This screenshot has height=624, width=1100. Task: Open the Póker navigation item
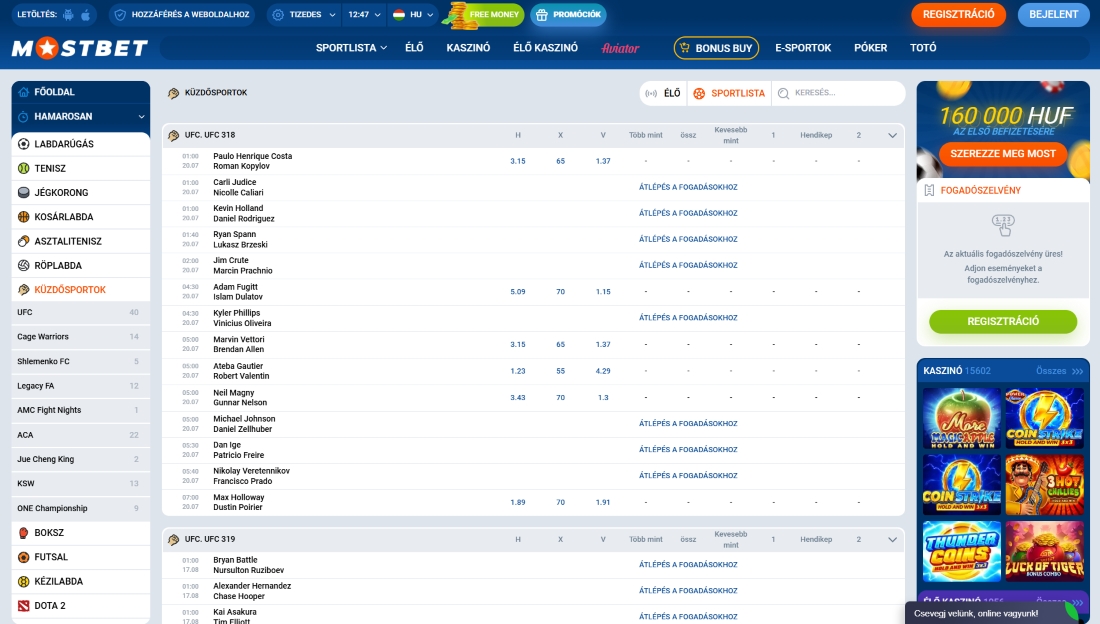point(871,48)
